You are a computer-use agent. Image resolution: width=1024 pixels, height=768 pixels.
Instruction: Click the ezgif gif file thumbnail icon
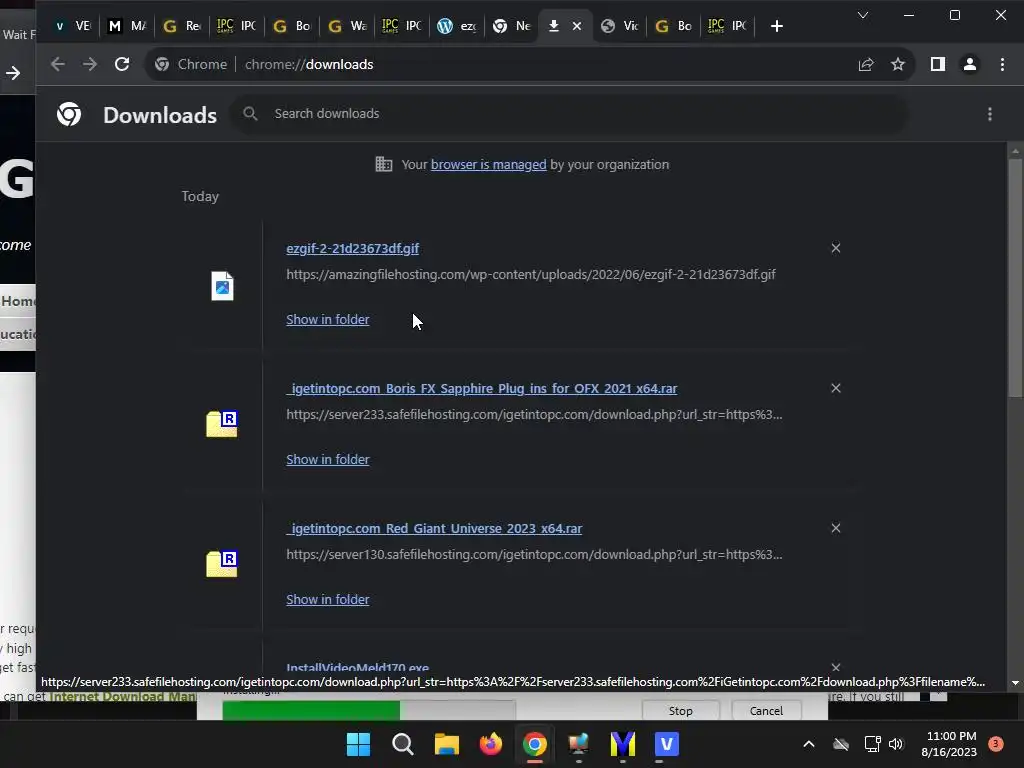click(x=222, y=286)
